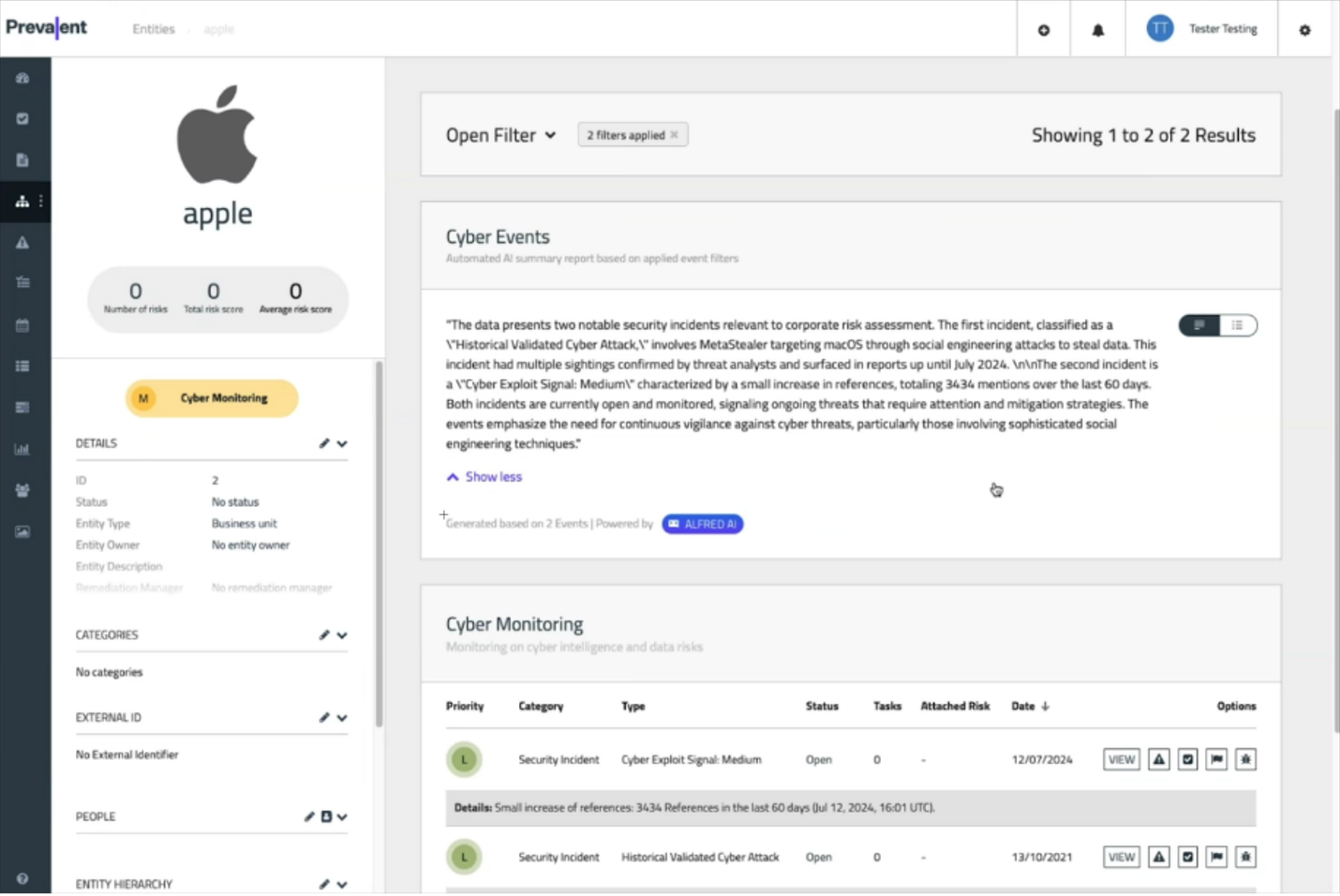The image size is (1340, 896).
Task: Edit Categories section with pencil icon
Action: click(x=324, y=635)
